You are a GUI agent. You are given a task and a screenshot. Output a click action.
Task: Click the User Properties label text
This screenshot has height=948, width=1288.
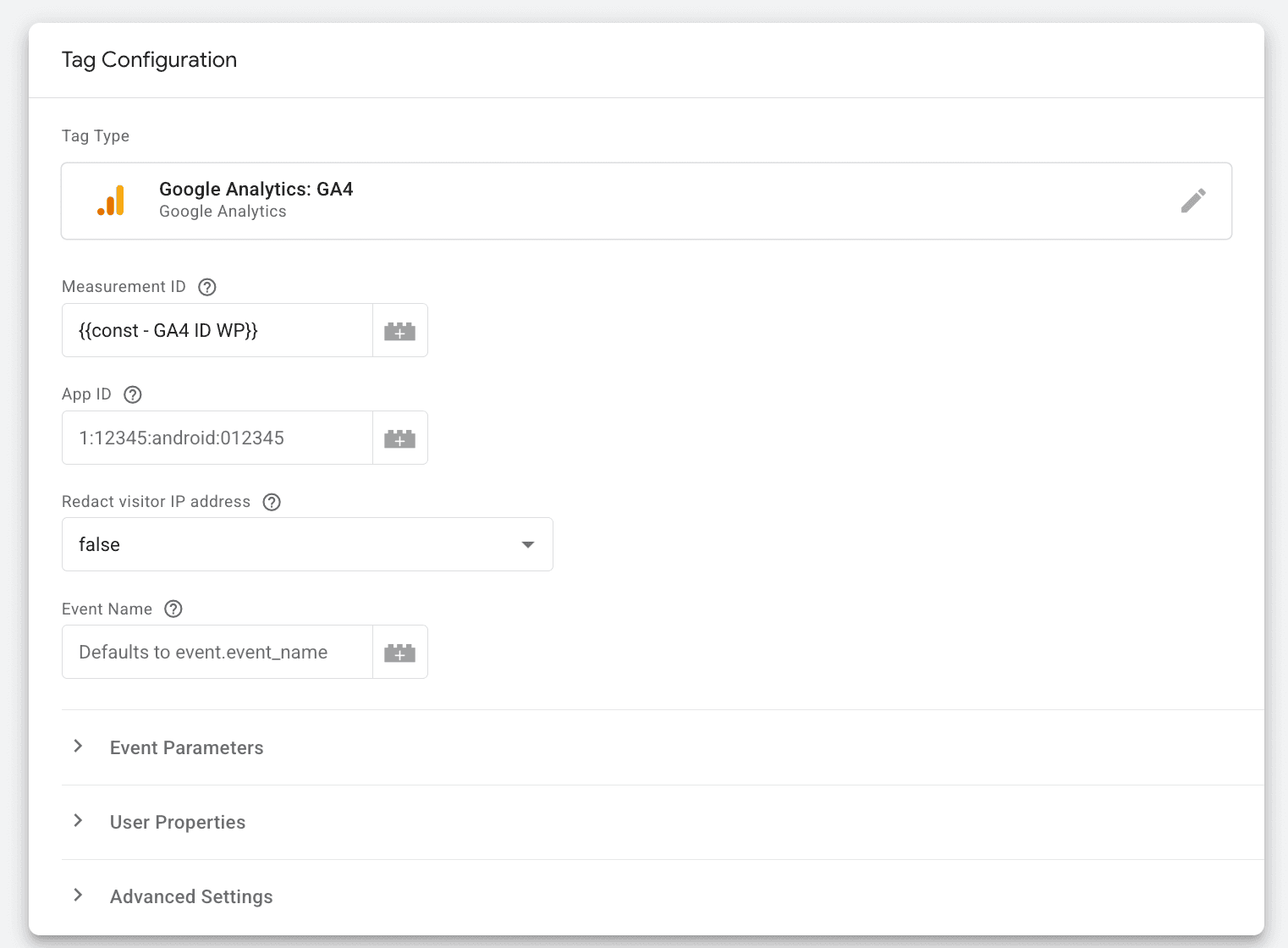coord(178,822)
